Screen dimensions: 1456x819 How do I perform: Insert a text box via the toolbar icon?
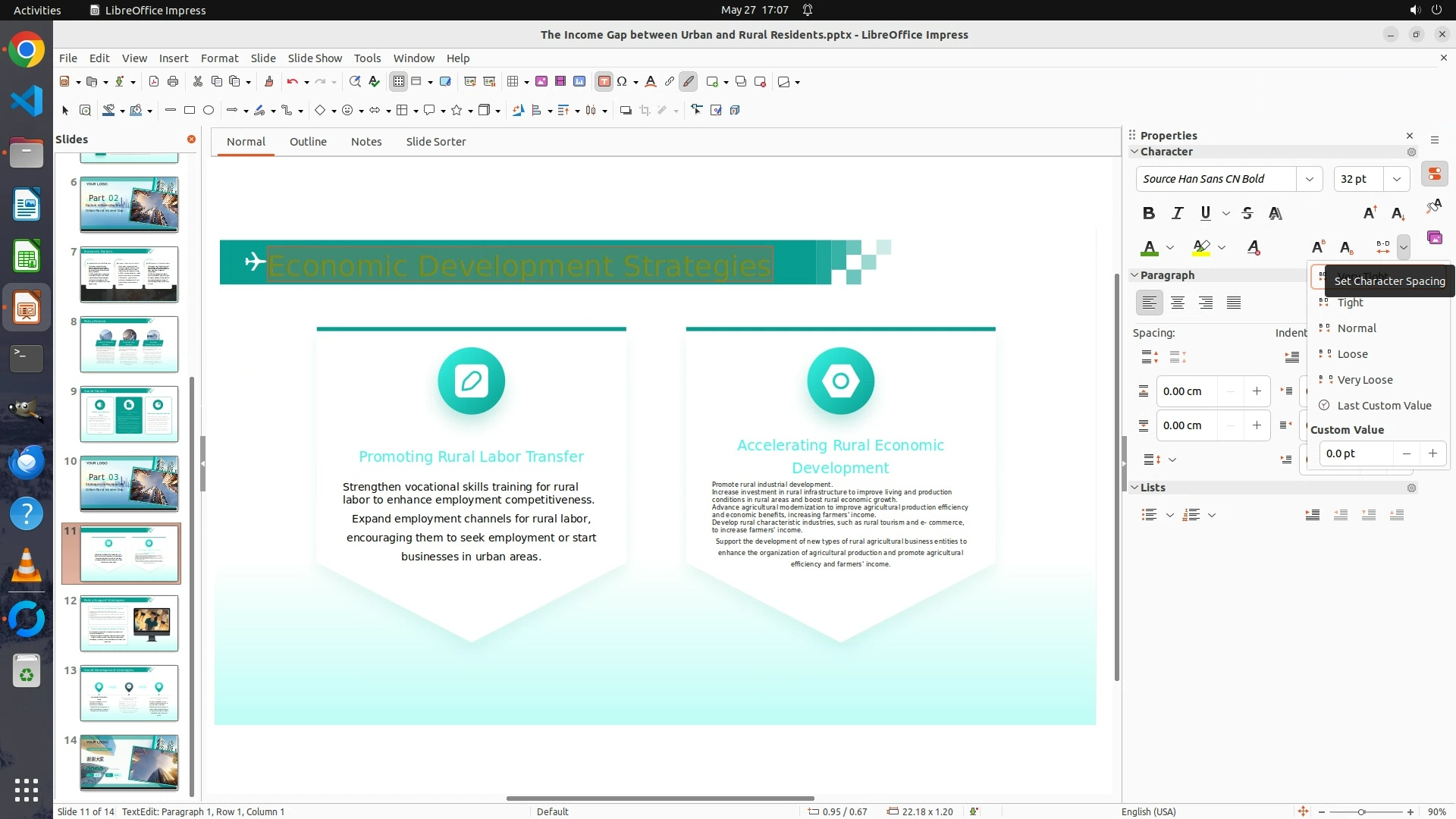604,82
